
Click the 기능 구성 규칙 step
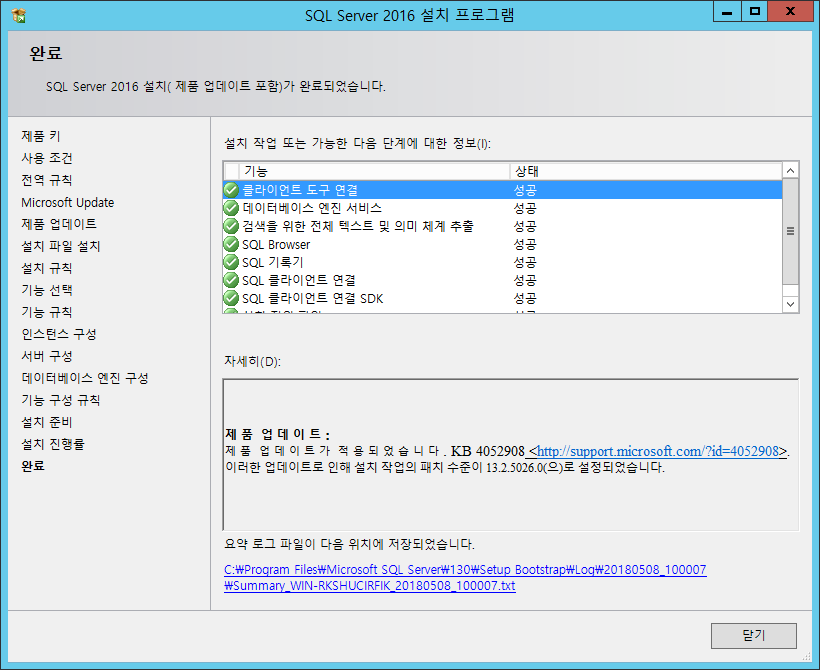[61, 400]
